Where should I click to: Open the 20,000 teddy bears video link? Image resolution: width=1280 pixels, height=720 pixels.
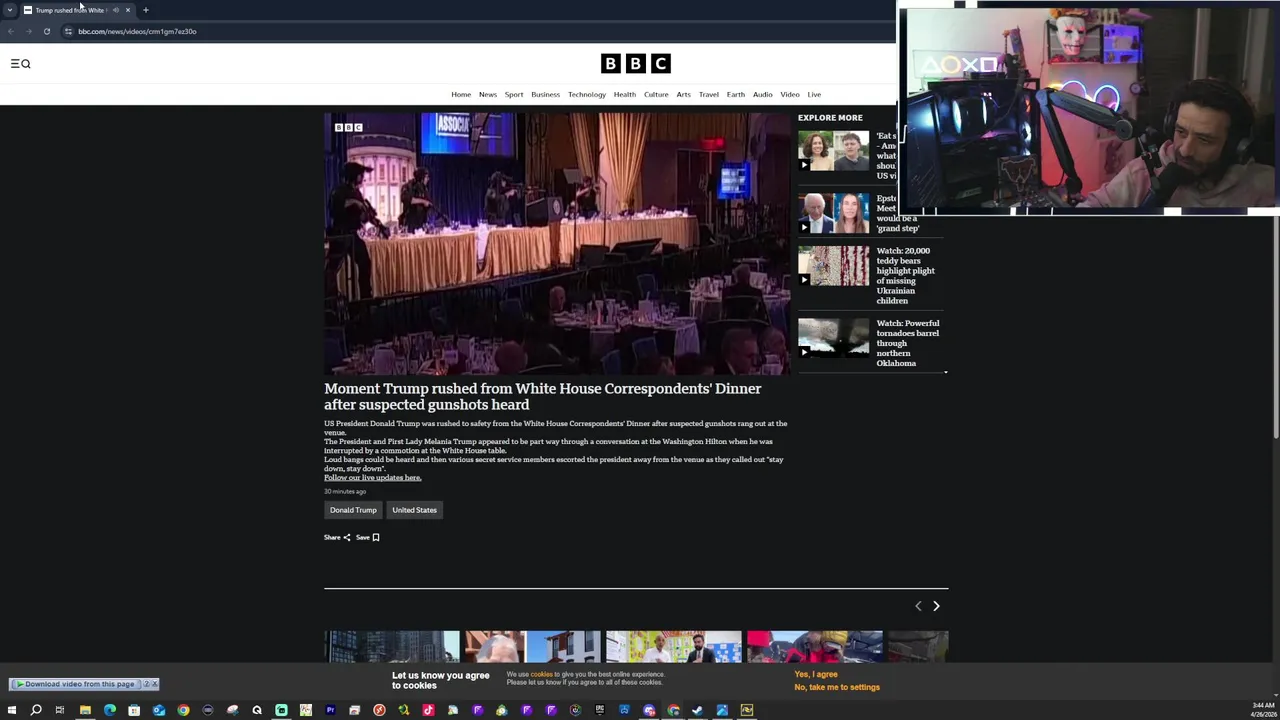click(x=906, y=276)
